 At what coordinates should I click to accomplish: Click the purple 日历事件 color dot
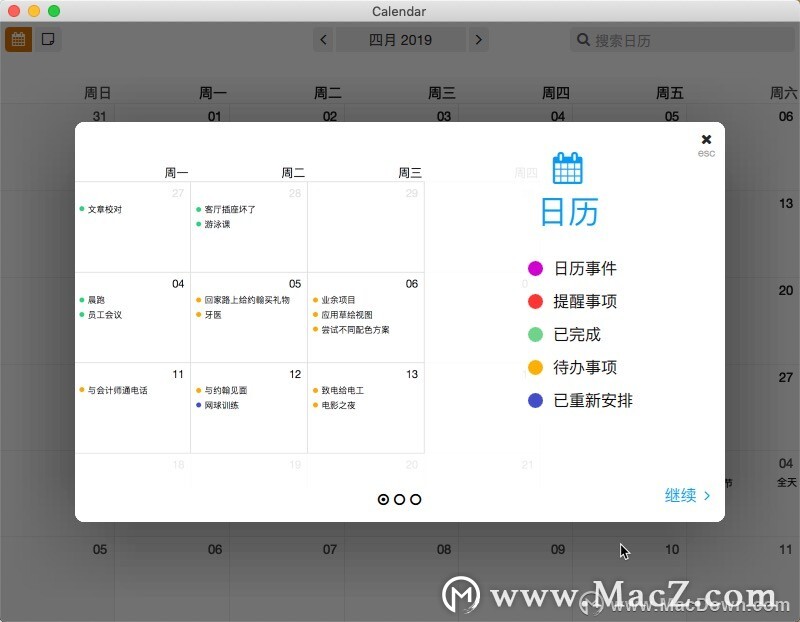click(x=535, y=268)
